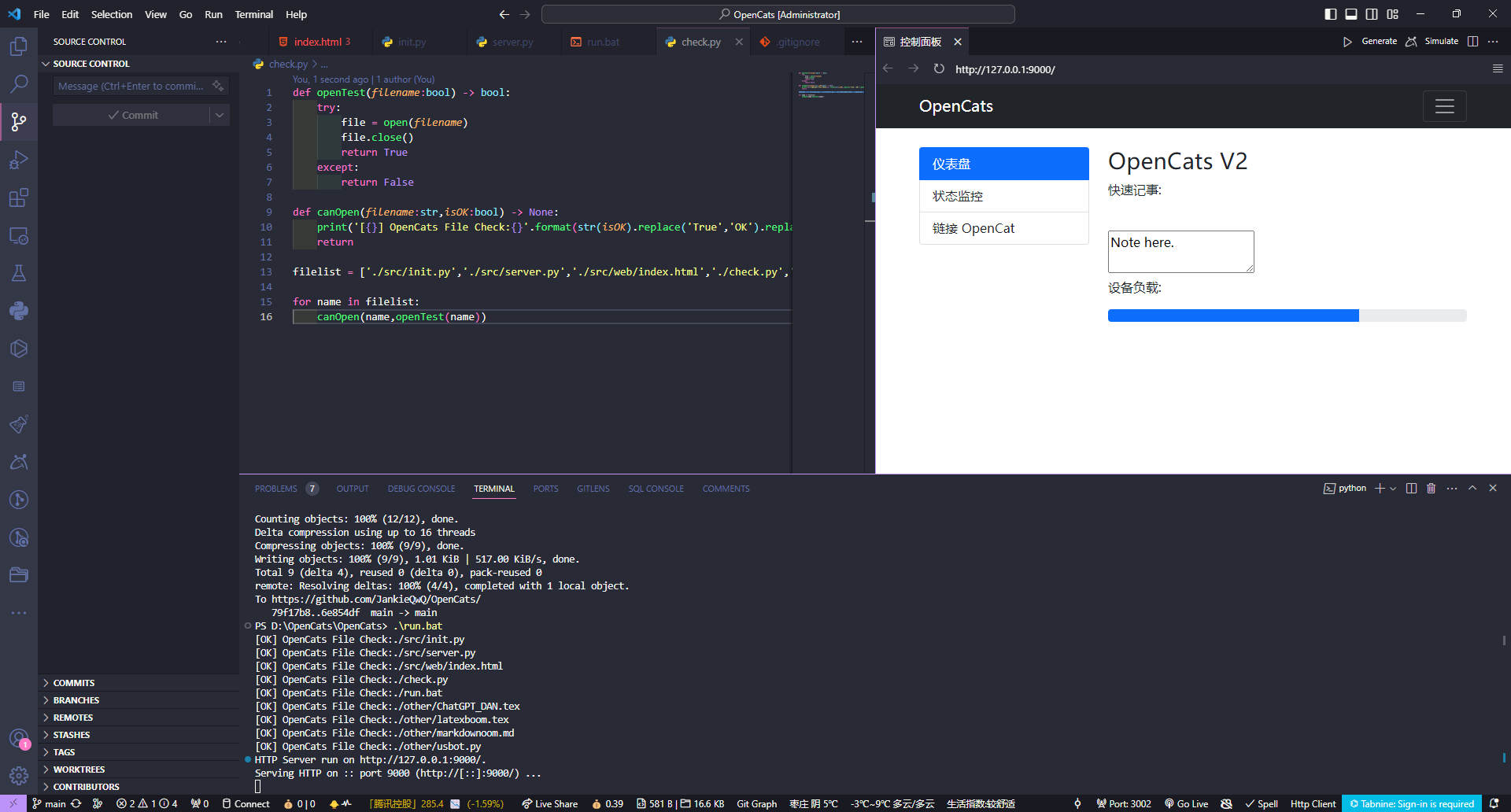This screenshot has height=812, width=1511.
Task: Click the Run play icon beside Generate
Action: (x=1347, y=42)
